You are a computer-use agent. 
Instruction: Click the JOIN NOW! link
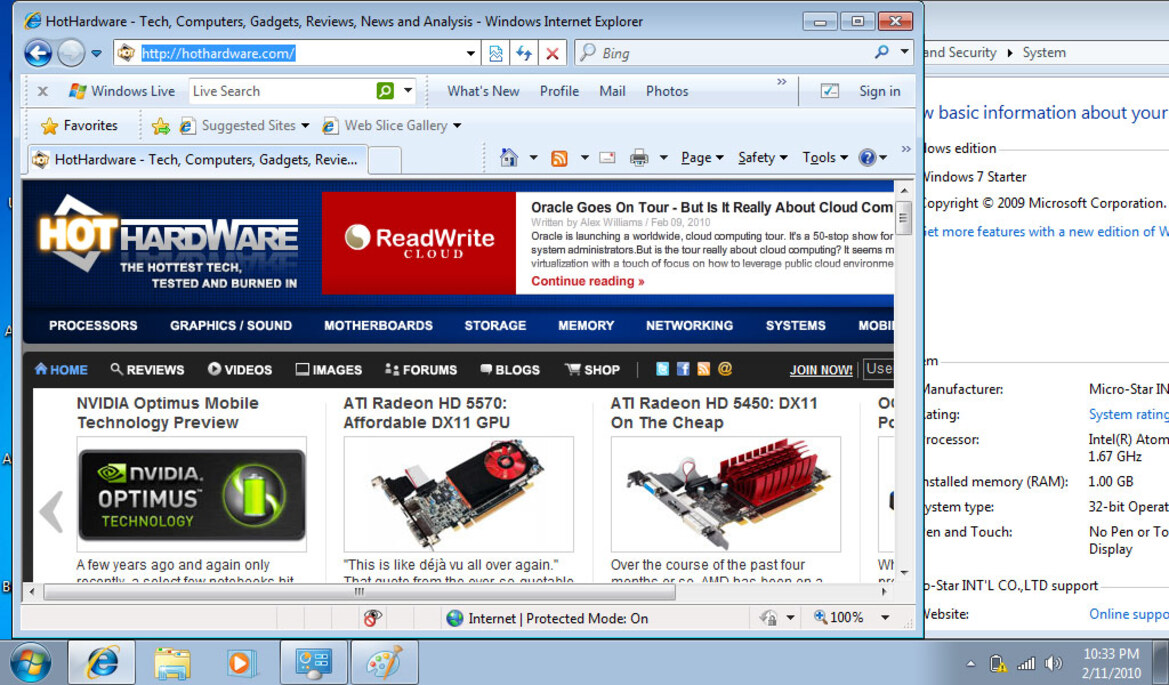click(x=821, y=370)
